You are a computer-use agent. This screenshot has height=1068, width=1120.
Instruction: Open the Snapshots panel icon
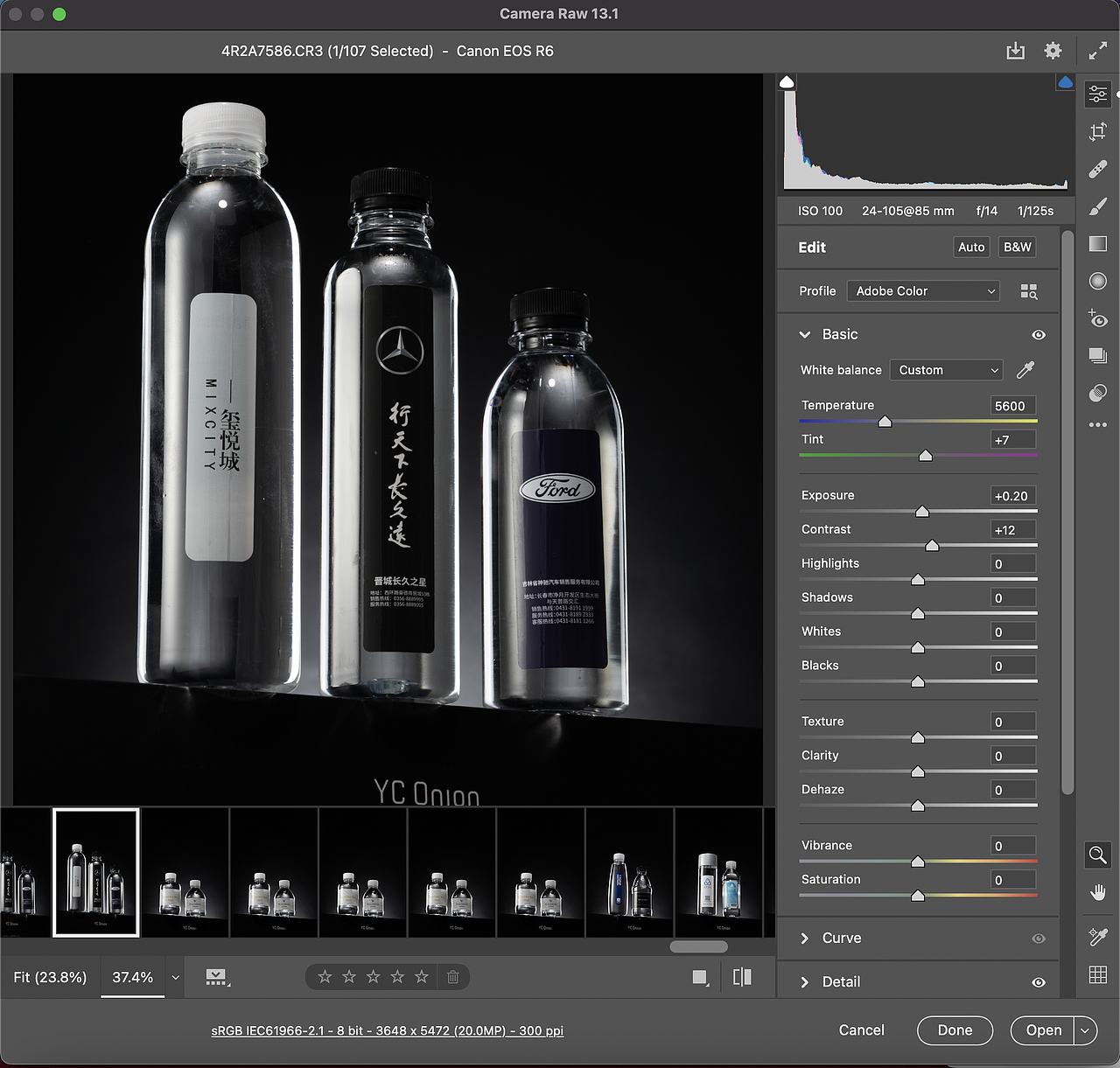tap(1098, 355)
